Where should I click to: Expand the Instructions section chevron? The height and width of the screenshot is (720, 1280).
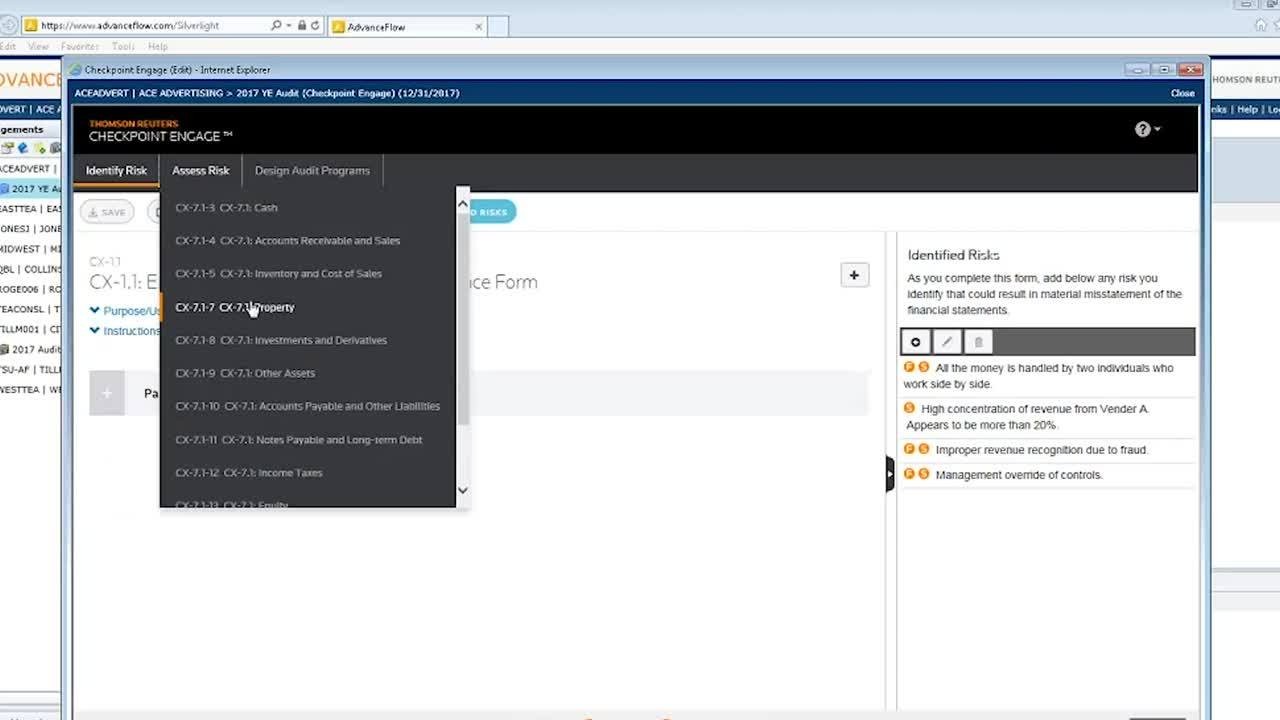coord(95,331)
